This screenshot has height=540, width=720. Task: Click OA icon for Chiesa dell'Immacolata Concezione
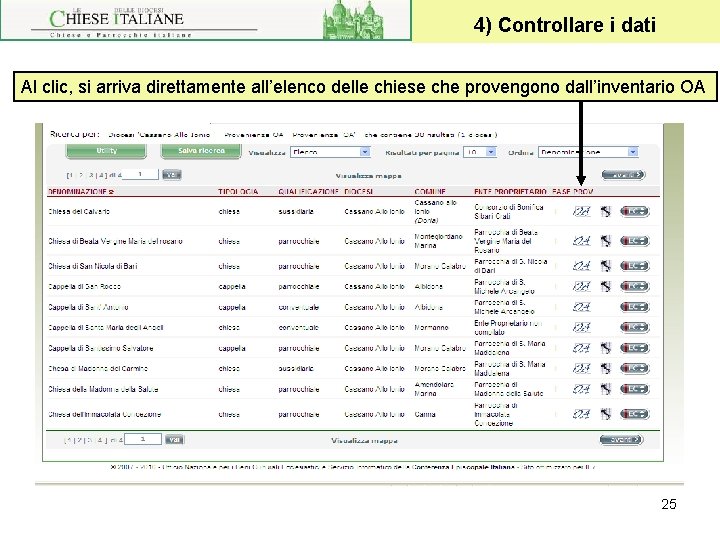[581, 414]
